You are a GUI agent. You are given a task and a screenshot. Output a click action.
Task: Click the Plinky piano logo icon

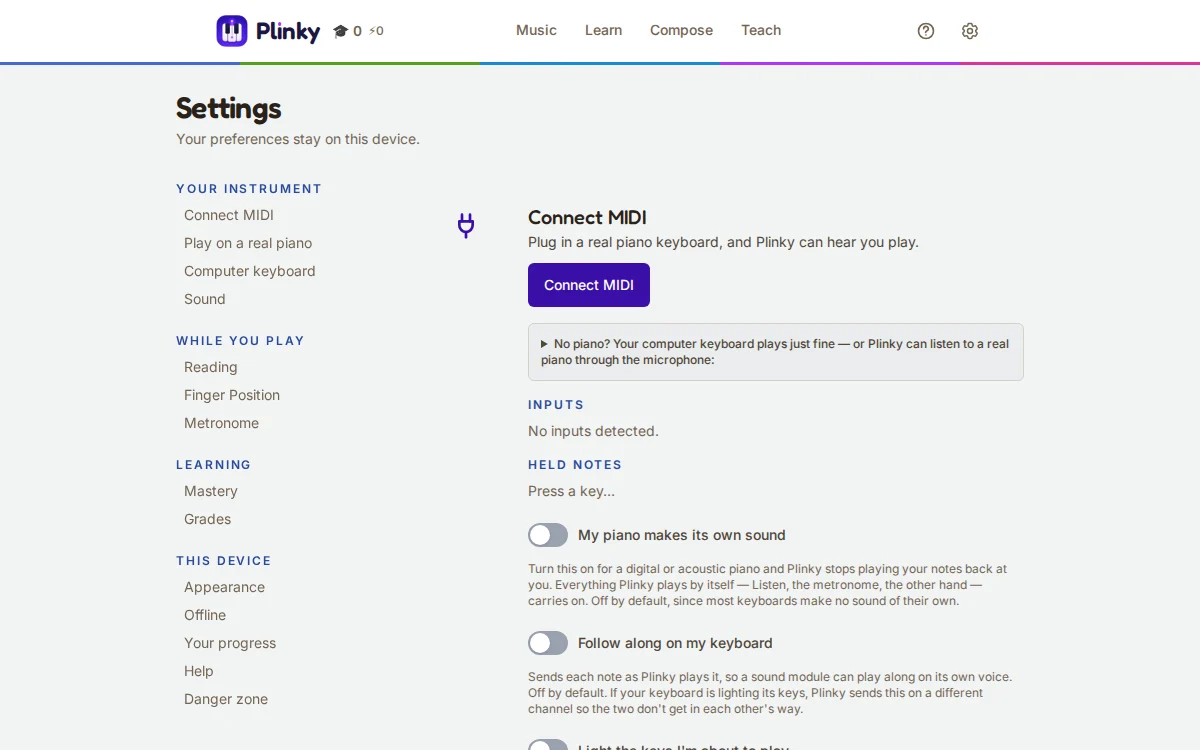coord(232,31)
